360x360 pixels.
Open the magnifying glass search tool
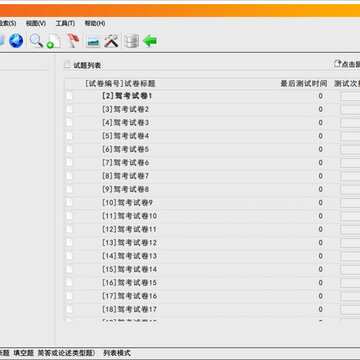coord(36,41)
